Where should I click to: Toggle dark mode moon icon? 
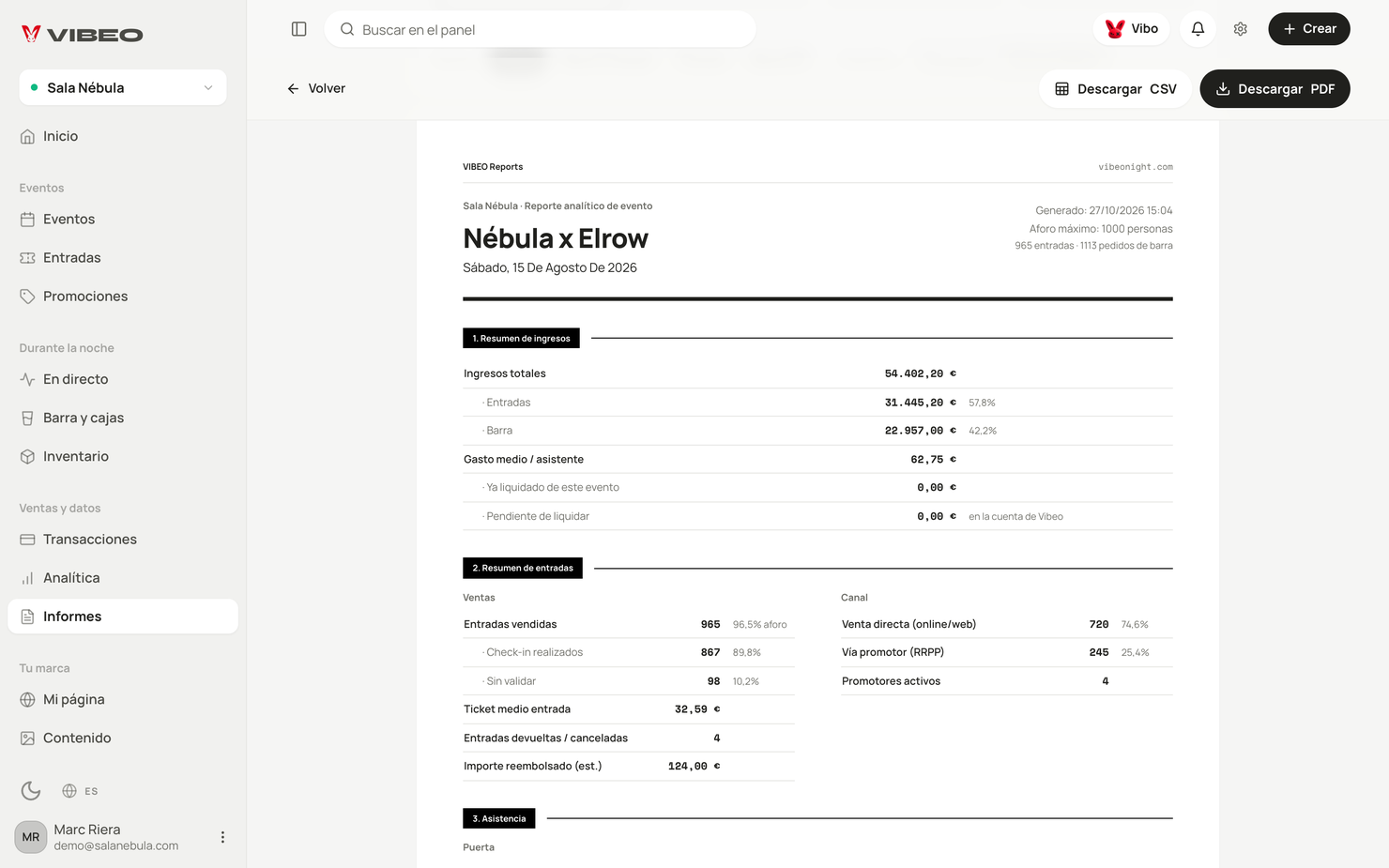31,790
